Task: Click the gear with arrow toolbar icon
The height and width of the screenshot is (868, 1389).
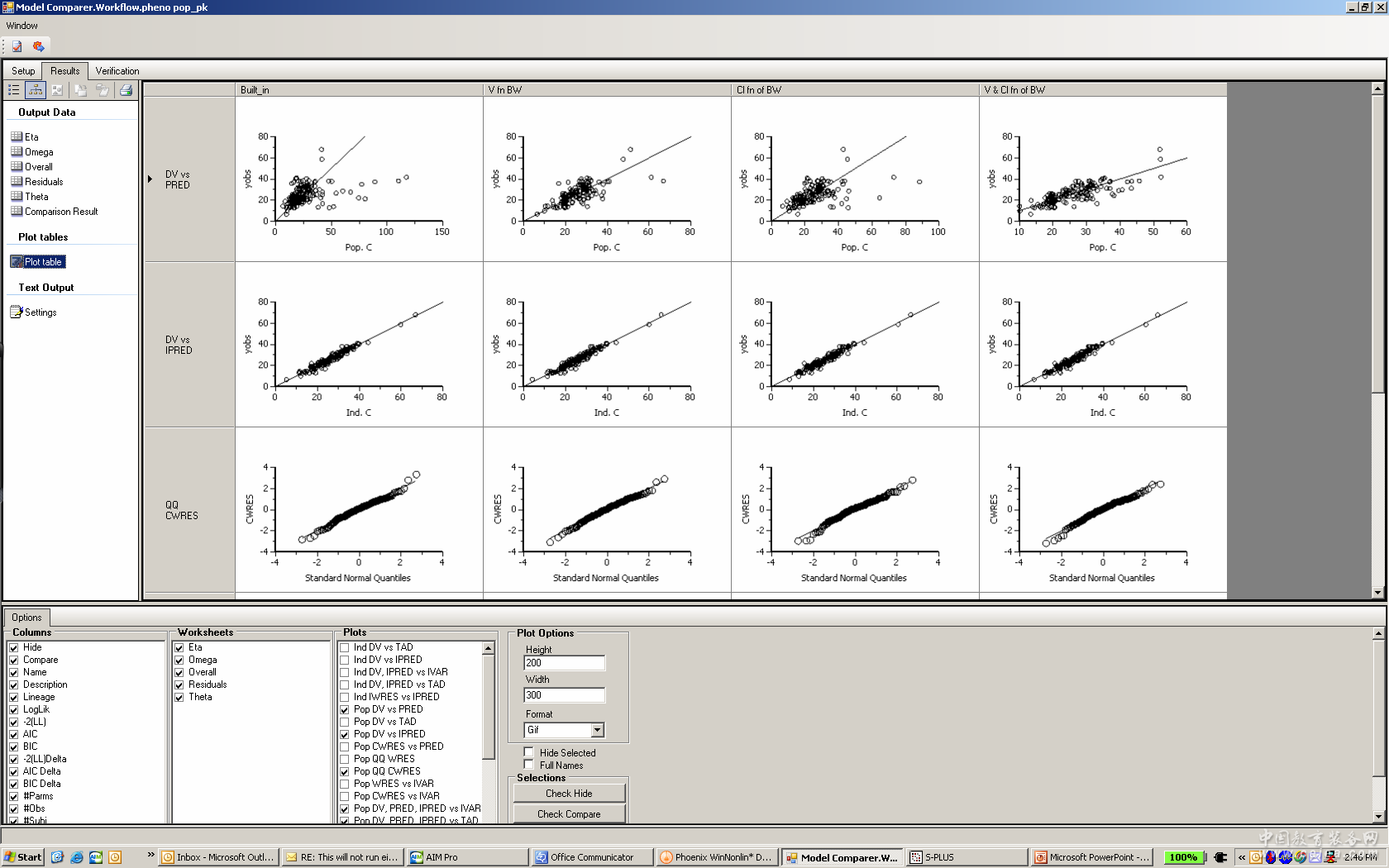Action: point(38,46)
